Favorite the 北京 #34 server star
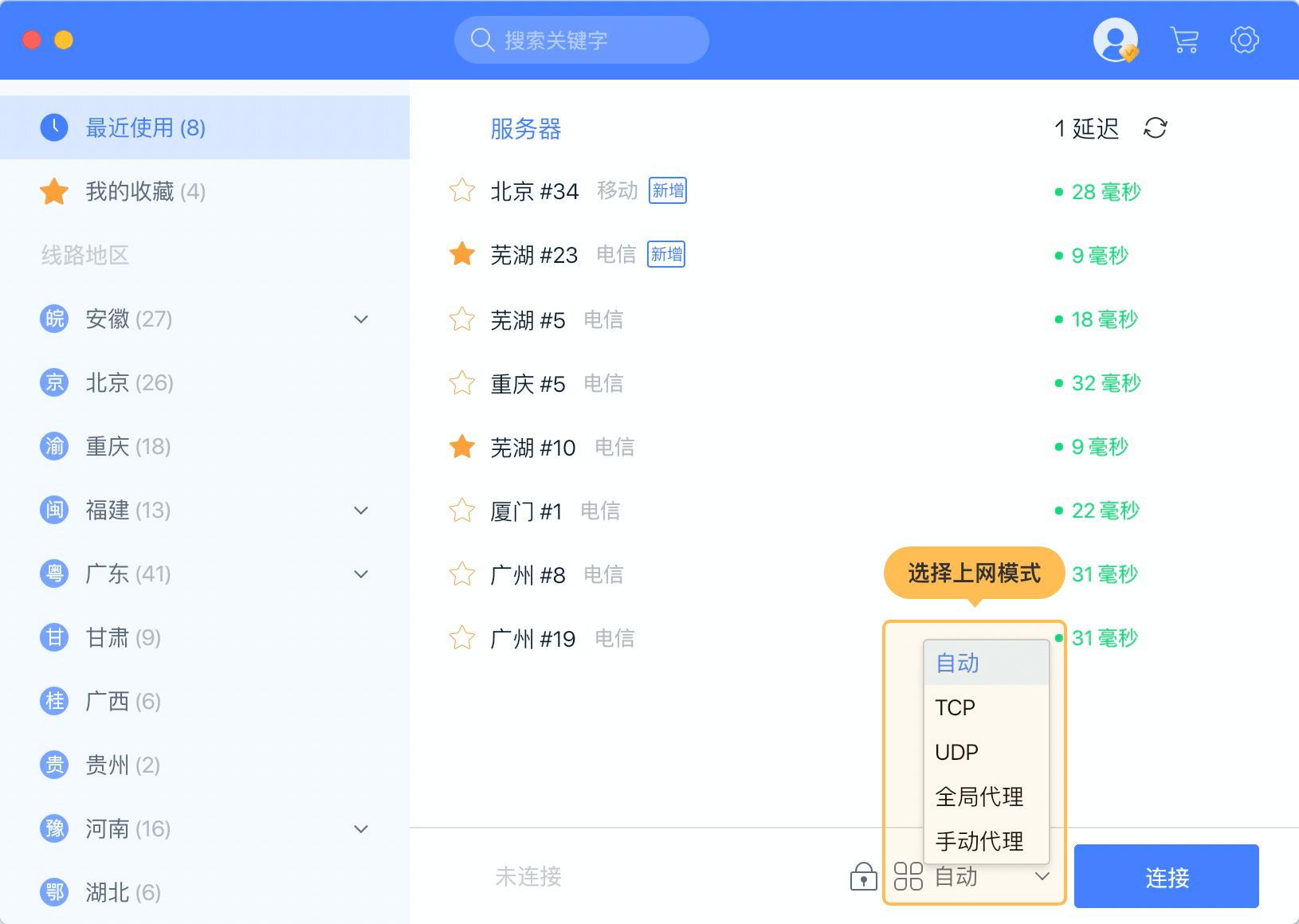1299x924 pixels. click(x=462, y=191)
